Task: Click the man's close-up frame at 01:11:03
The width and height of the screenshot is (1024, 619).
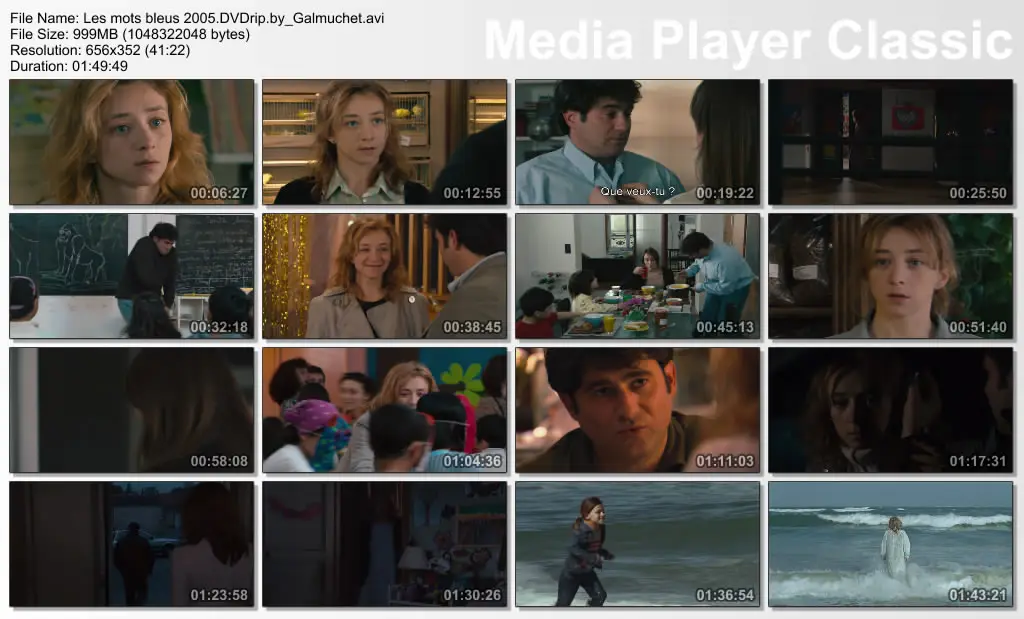Action: 637,409
